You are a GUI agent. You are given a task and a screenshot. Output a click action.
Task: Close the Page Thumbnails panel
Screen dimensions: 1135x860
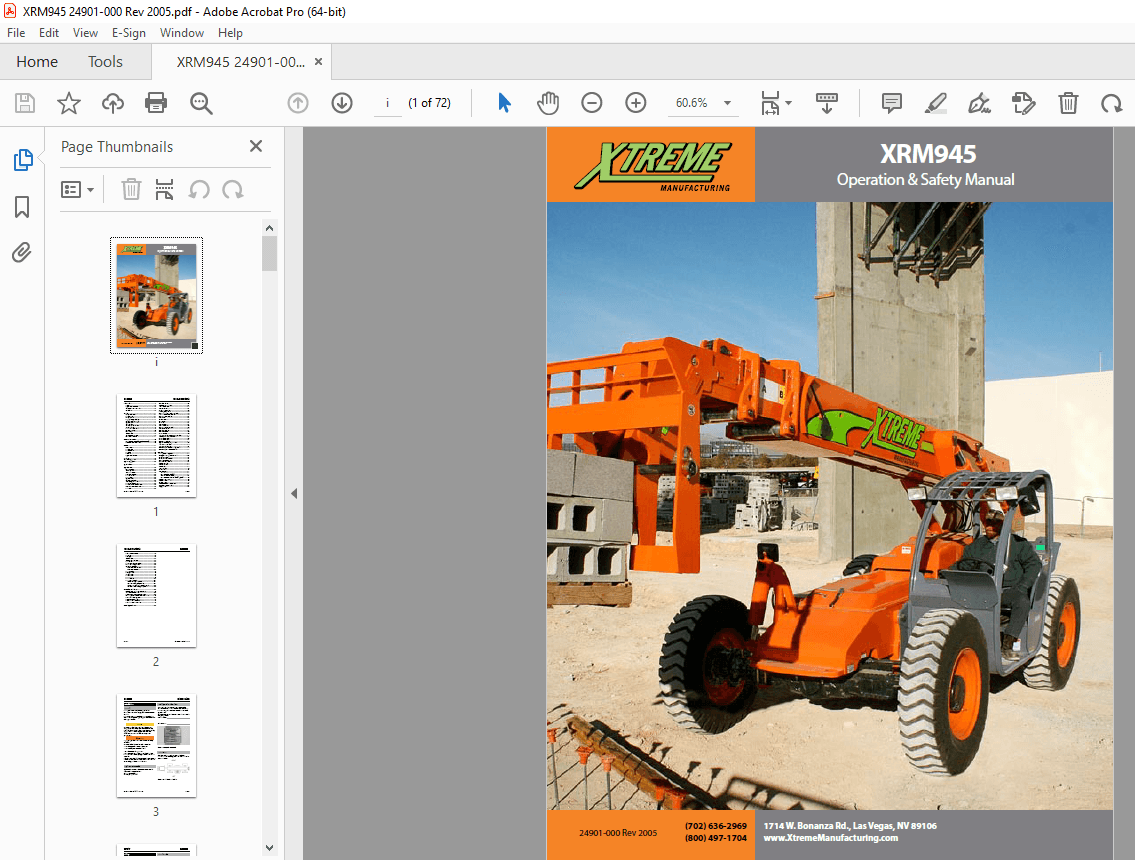255,146
